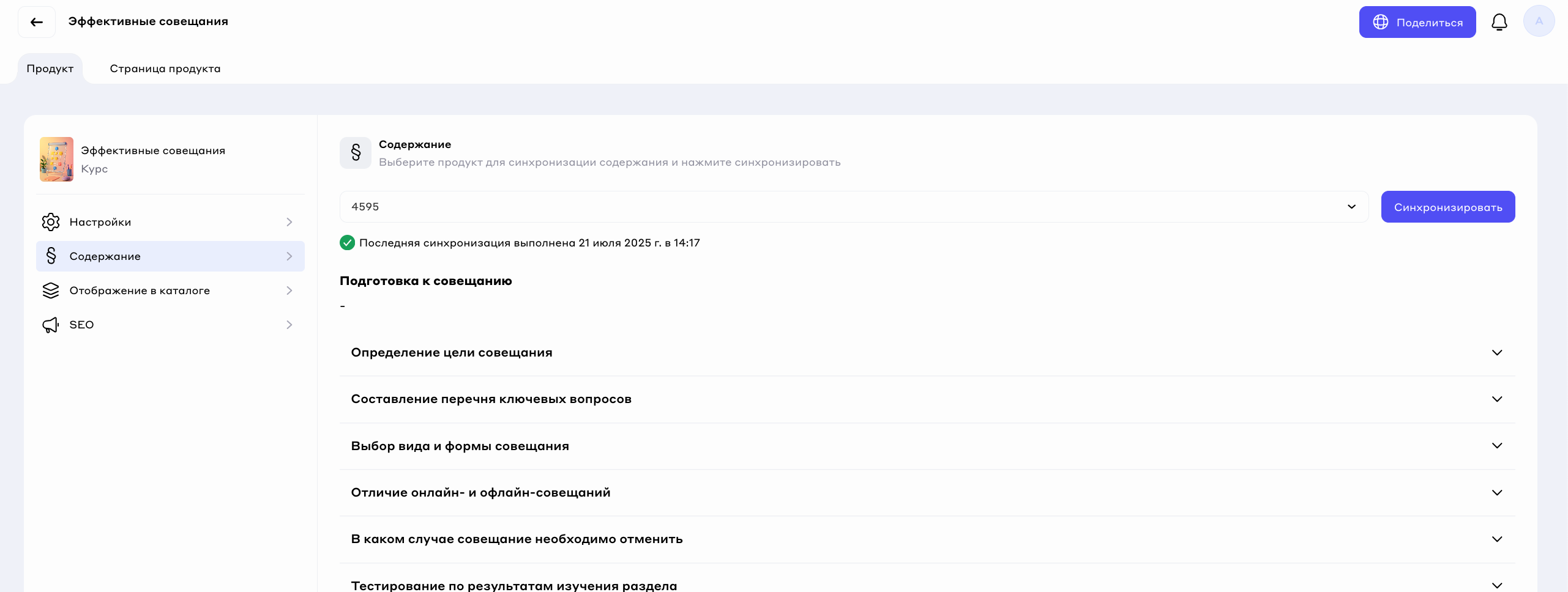Expand Определение цели совещания section
1568x592 pixels.
click(x=1496, y=353)
